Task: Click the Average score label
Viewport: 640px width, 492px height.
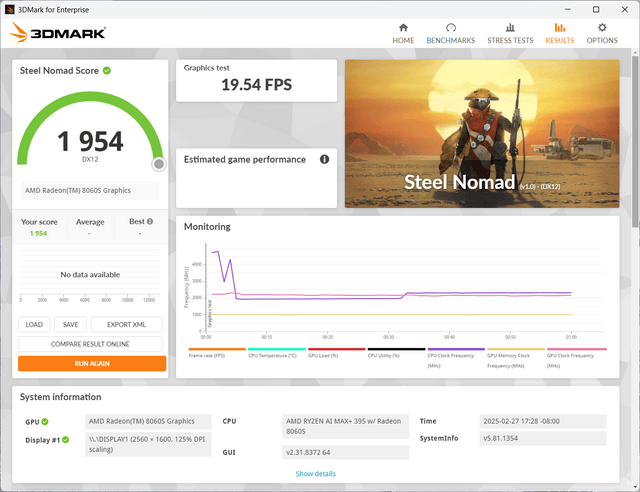Action: [x=90, y=222]
